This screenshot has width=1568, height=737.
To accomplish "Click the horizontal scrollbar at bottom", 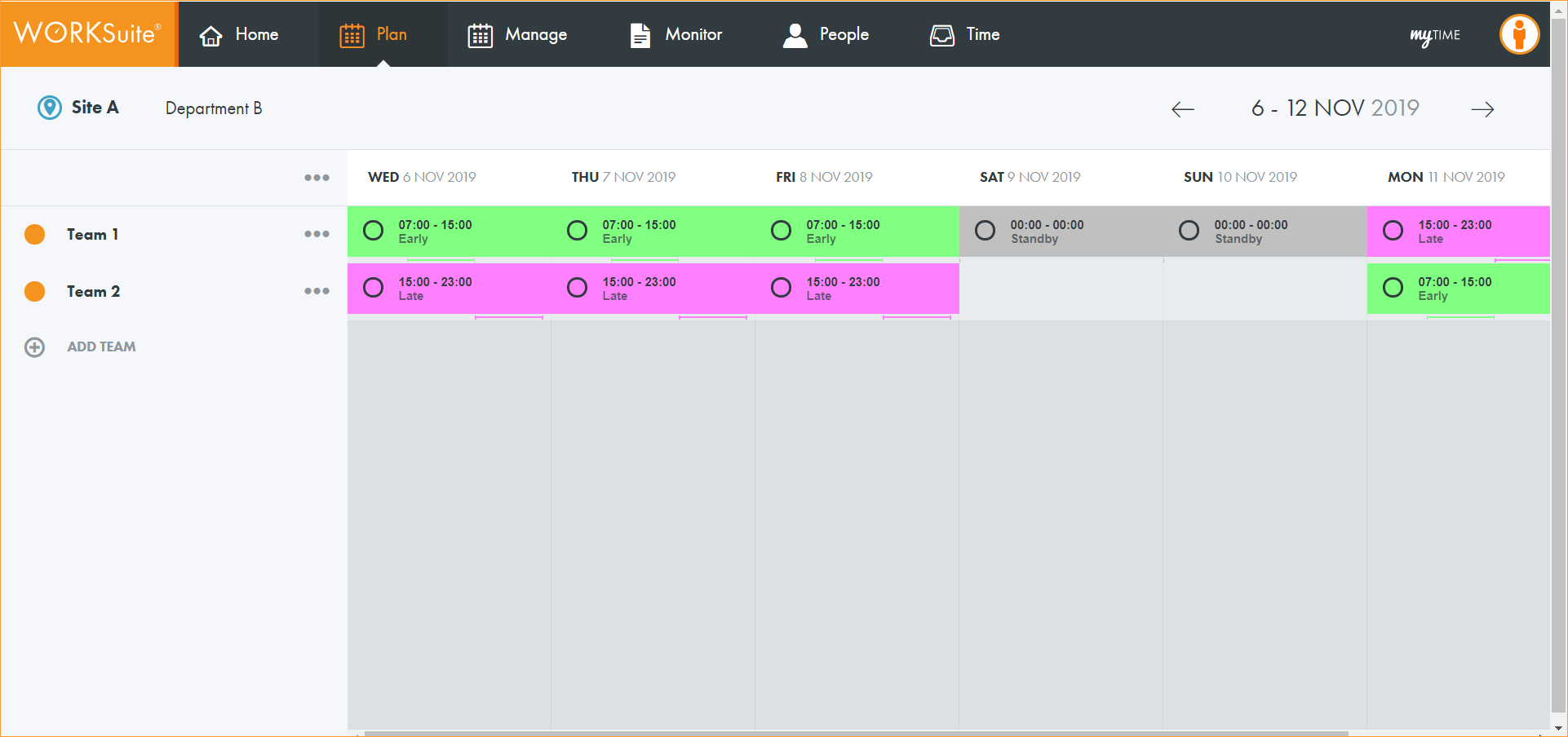I will (x=857, y=733).
